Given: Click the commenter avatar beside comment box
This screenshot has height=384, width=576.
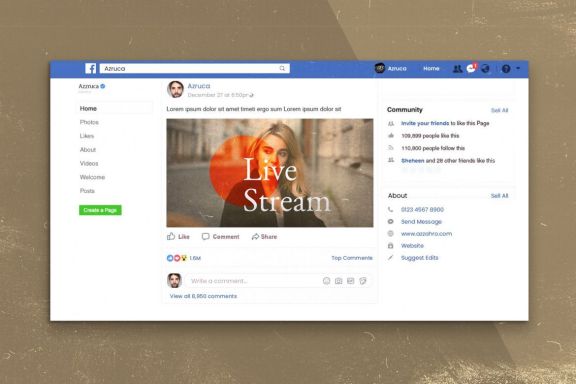Looking at the screenshot, I should (174, 281).
